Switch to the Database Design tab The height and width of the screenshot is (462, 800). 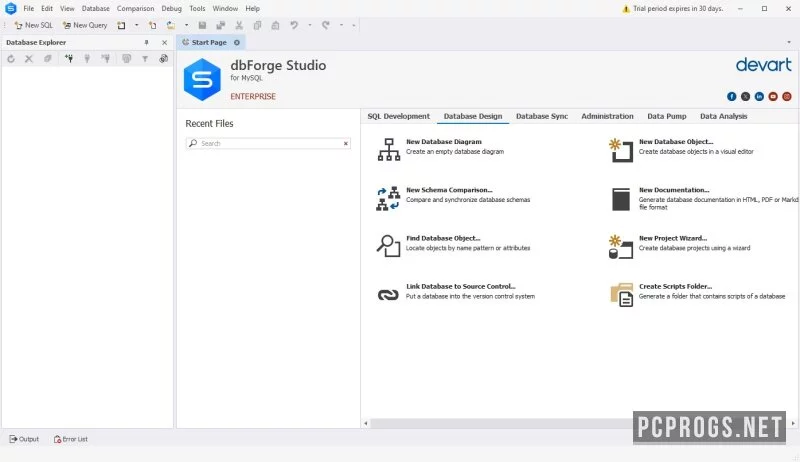point(473,116)
